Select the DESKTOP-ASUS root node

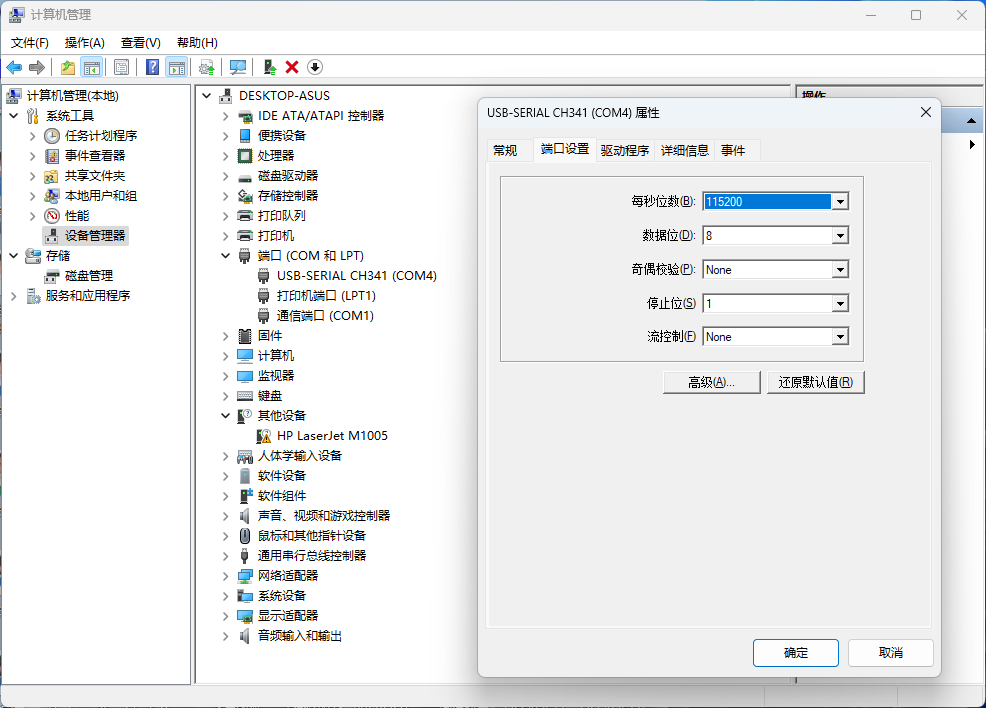pyautogui.click(x=284, y=96)
